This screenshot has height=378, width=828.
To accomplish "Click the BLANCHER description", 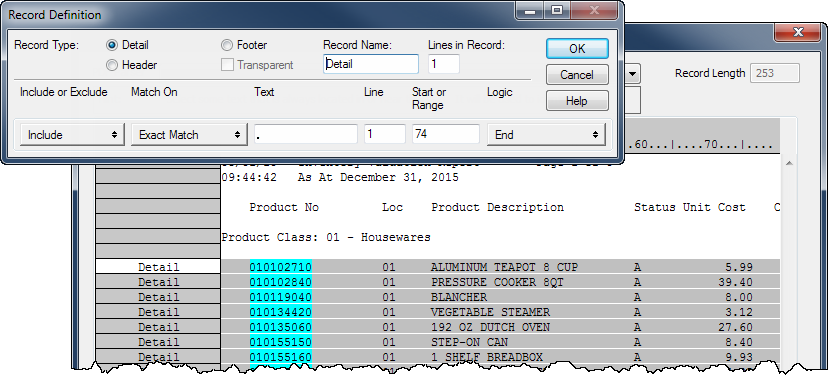I will coord(459,297).
